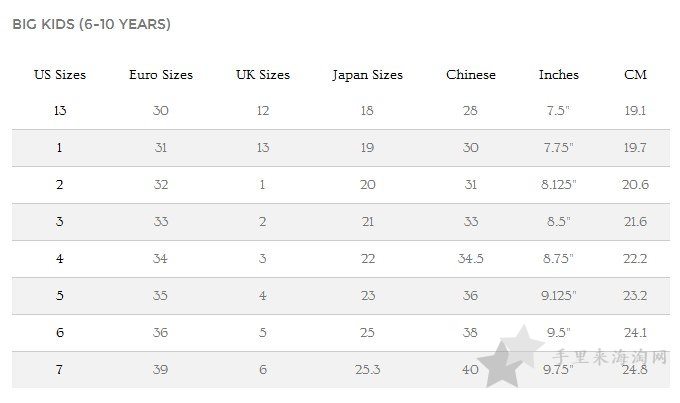Click the Chinese watermark text near star
Viewport: 680px width, 403px height.
(609, 357)
